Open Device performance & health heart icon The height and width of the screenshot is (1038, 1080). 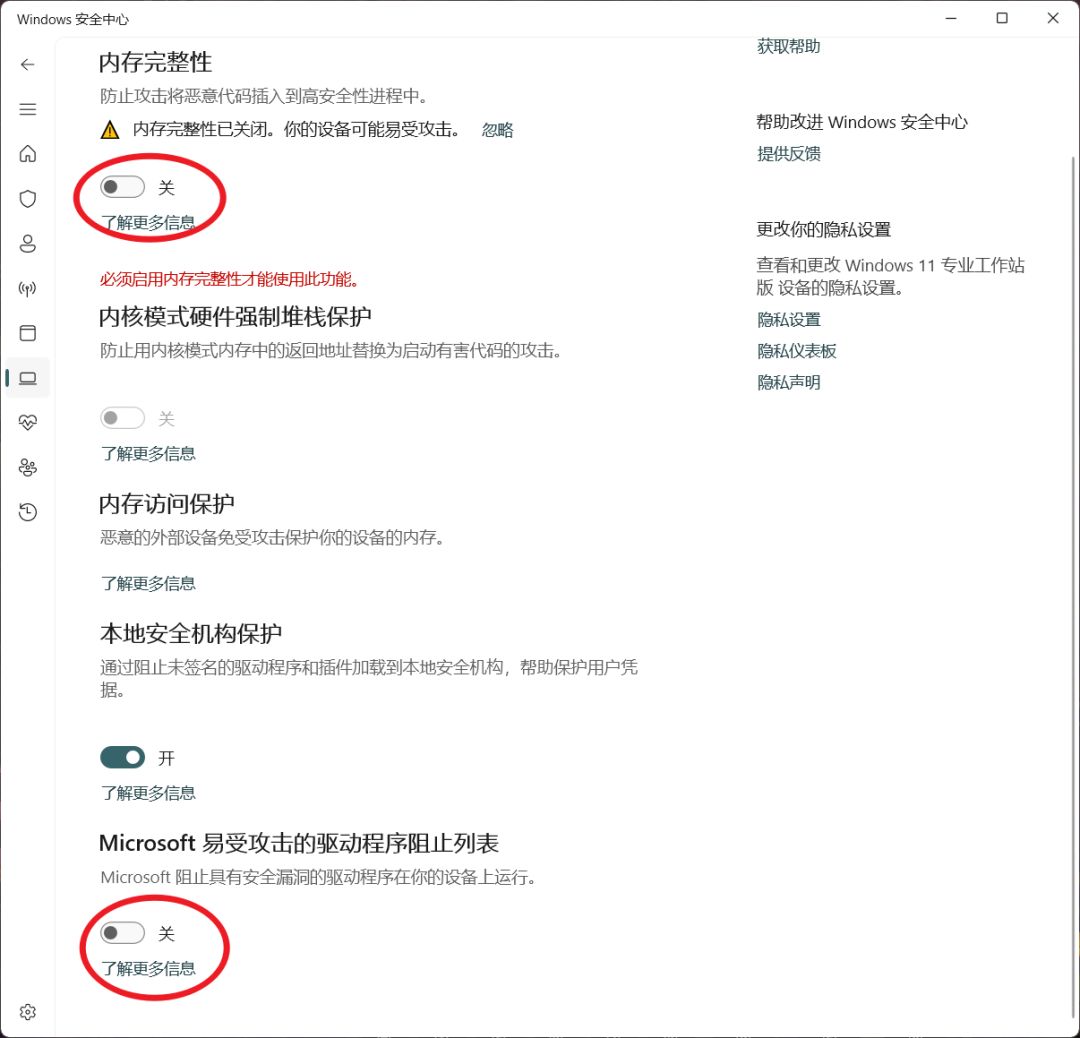[x=28, y=422]
